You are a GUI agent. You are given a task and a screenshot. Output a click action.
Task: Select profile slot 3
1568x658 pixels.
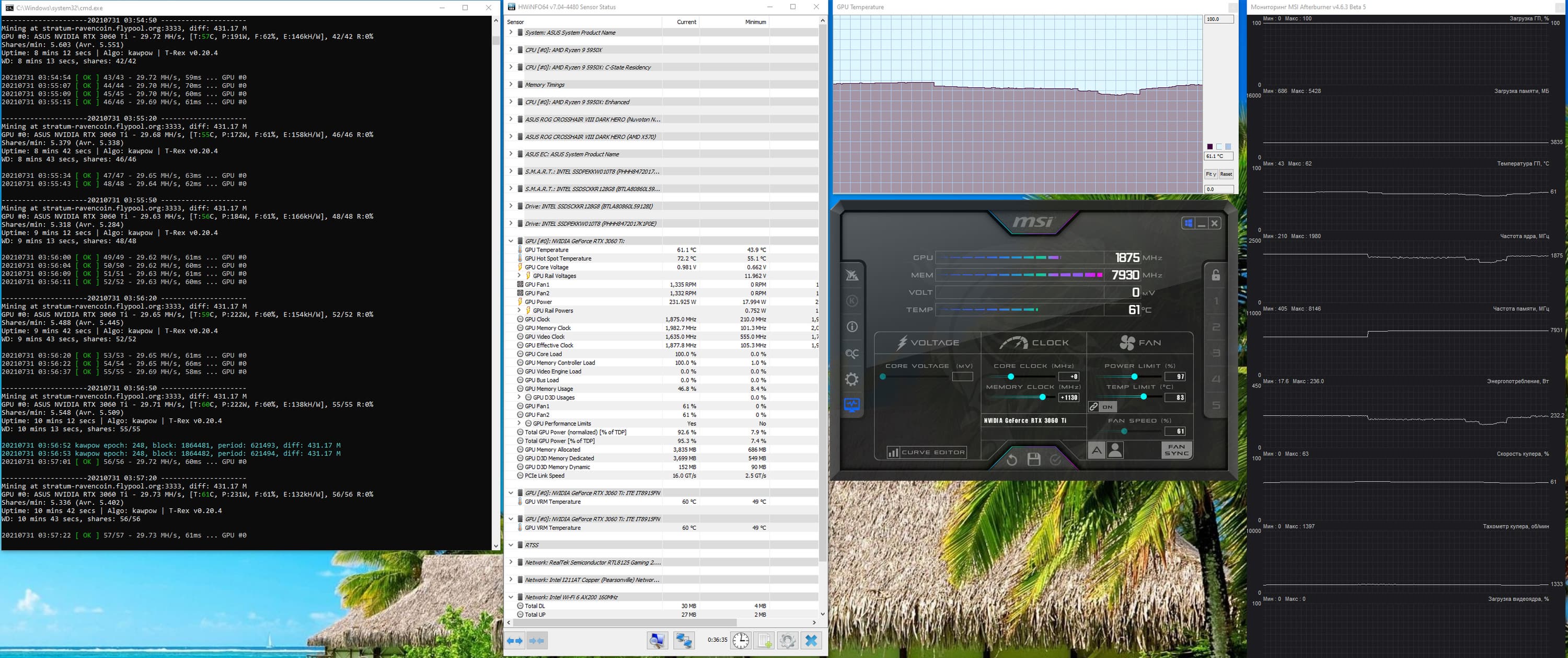click(1216, 353)
